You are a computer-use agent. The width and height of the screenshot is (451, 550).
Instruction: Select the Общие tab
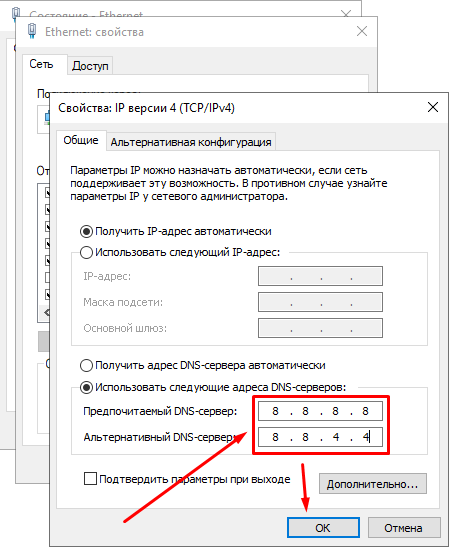point(81,140)
